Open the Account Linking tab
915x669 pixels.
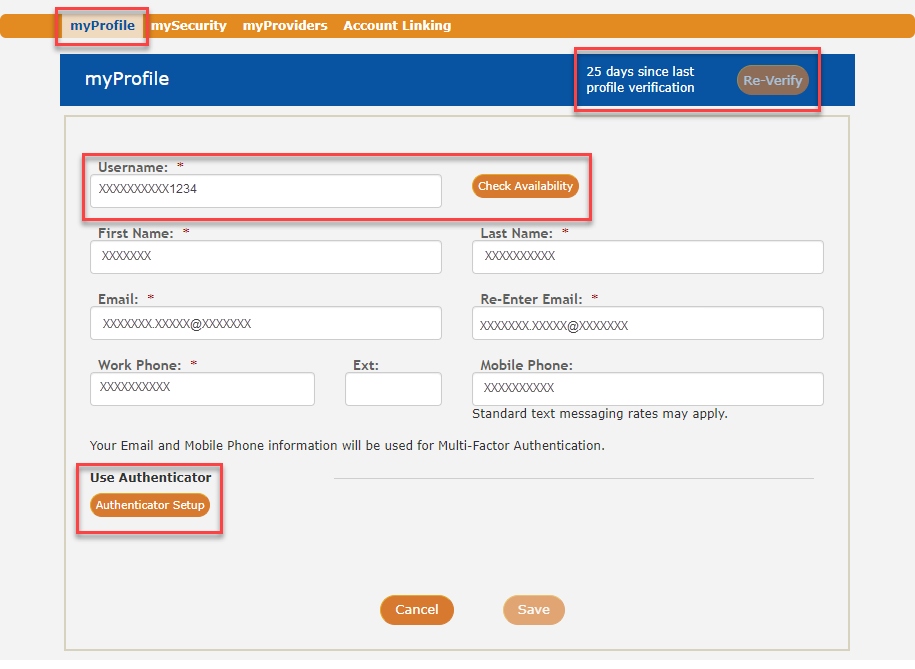pyautogui.click(x=397, y=26)
